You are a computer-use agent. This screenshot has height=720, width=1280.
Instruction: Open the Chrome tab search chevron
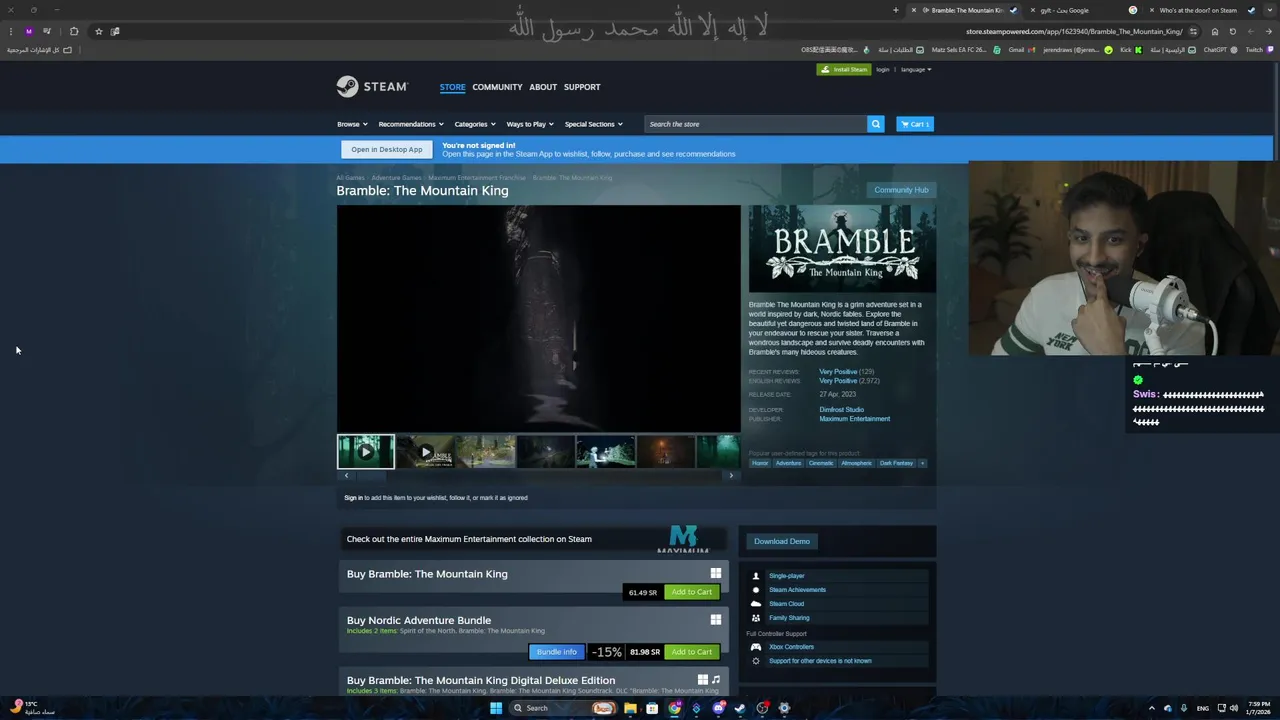[1270, 10]
